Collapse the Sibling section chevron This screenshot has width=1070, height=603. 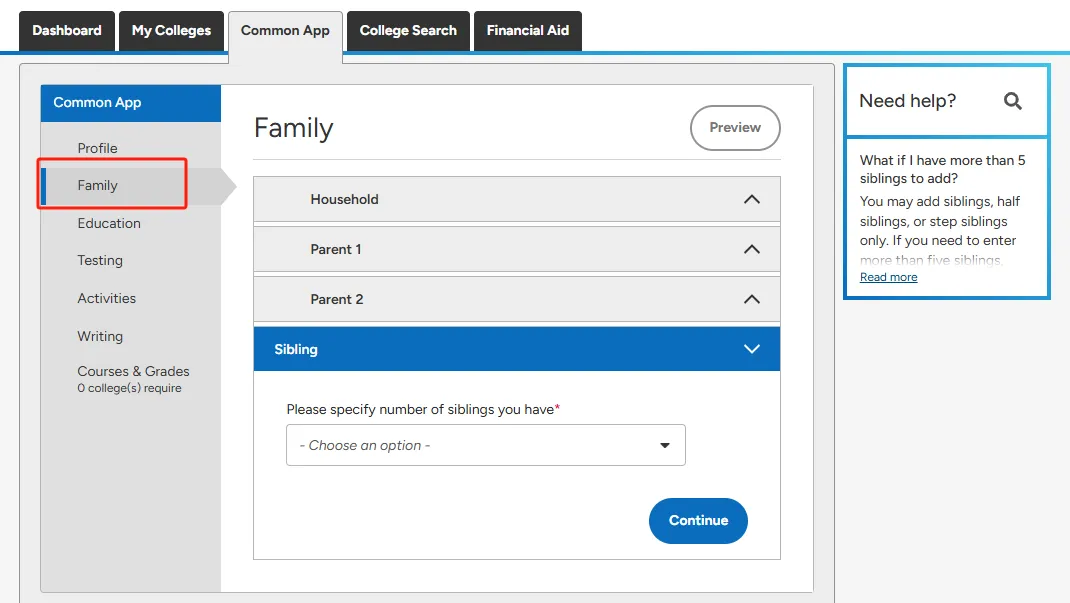752,349
